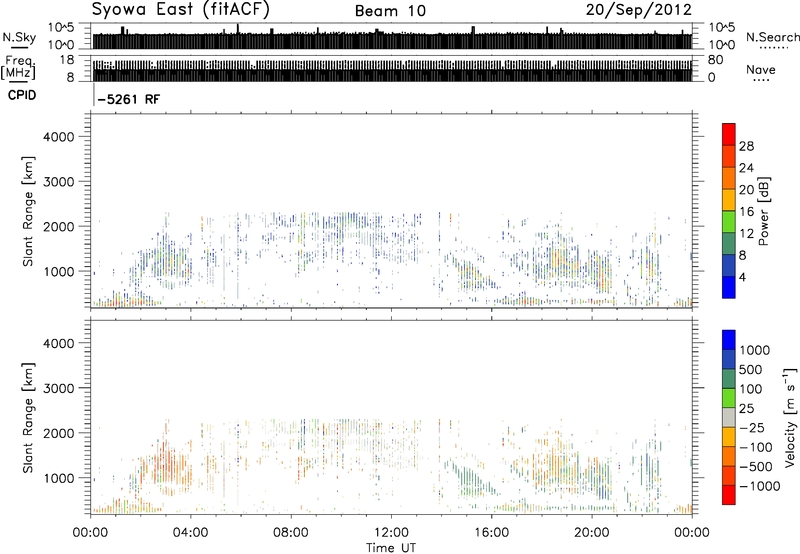This screenshot has width=800, height=554.
Task: Click the '16:00' time axis label
Action: [x=492, y=533]
